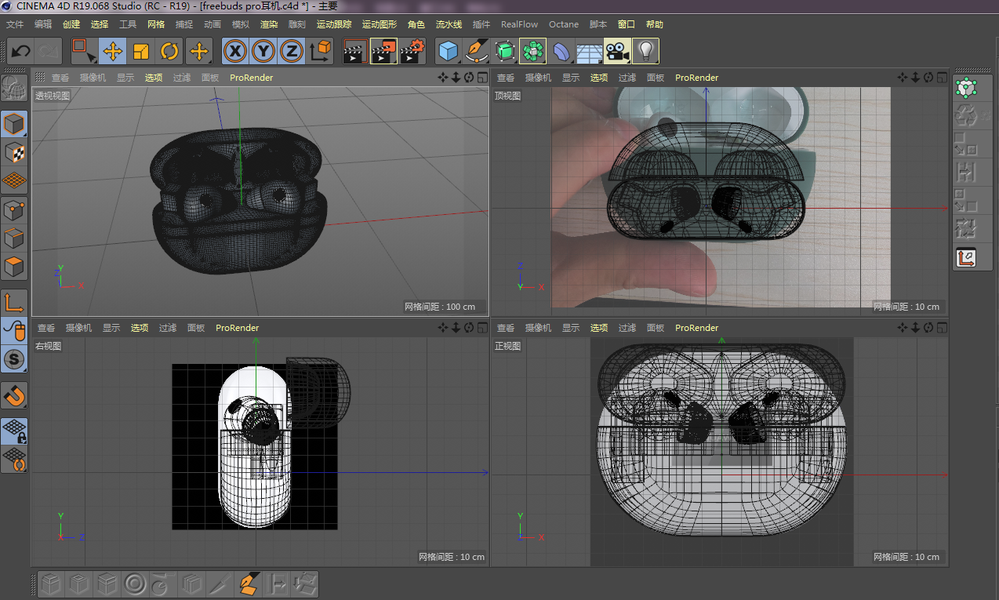999x600 pixels.
Task: Toggle the Y axis lock
Action: tap(263, 51)
